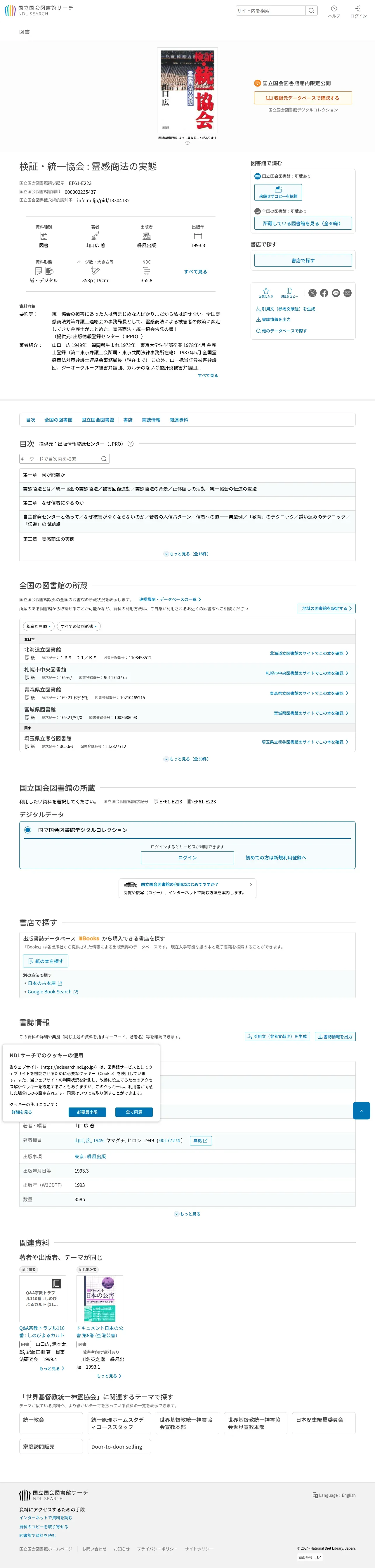Click もっと見る under 同じ著者
Image resolution: width=375 pixels, height=1568 pixels.
coord(52,1368)
